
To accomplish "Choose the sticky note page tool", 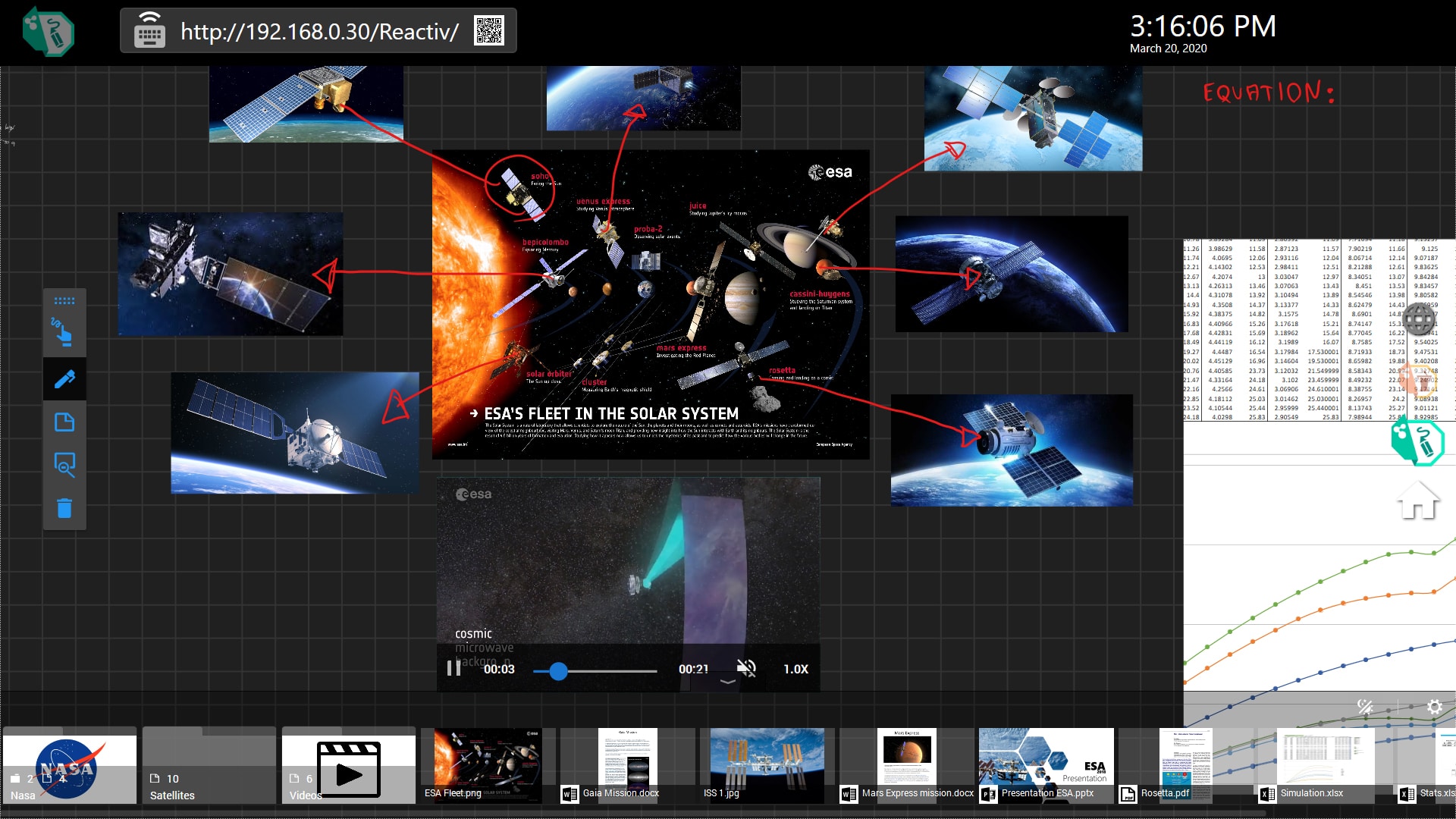I will [64, 422].
